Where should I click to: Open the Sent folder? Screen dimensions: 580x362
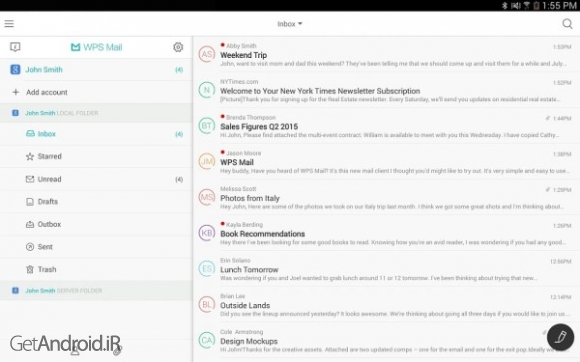[x=96, y=247]
